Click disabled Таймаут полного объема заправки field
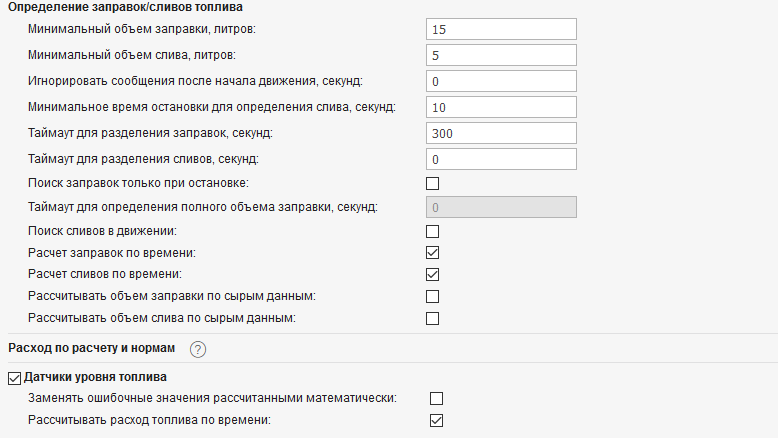This screenshot has width=778, height=438. point(501,207)
